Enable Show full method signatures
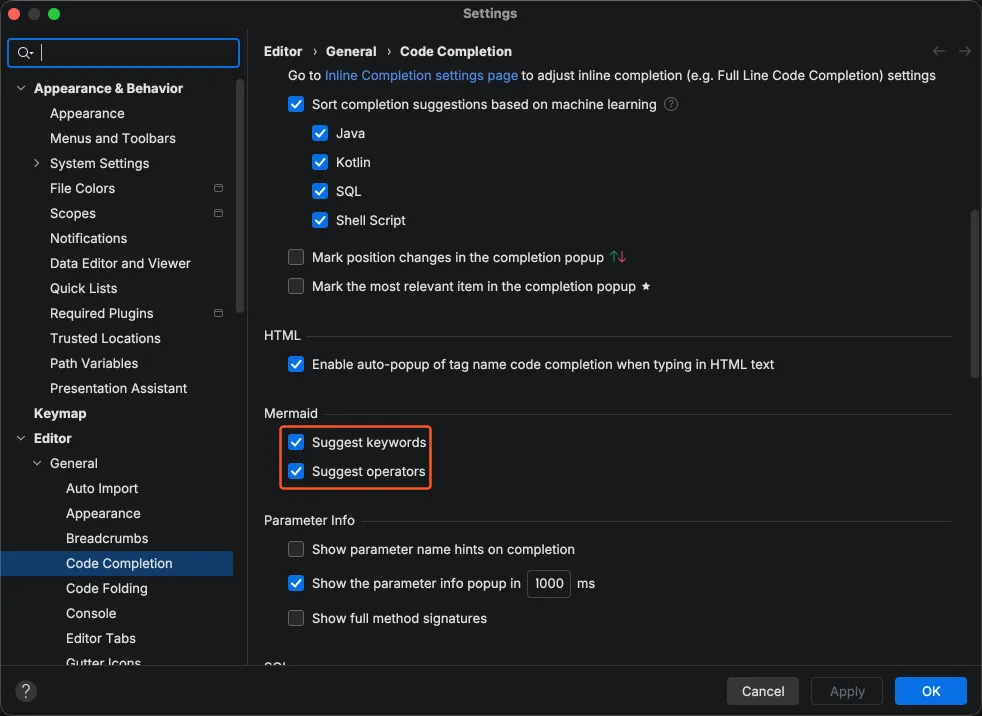The image size is (982, 716). [x=296, y=618]
